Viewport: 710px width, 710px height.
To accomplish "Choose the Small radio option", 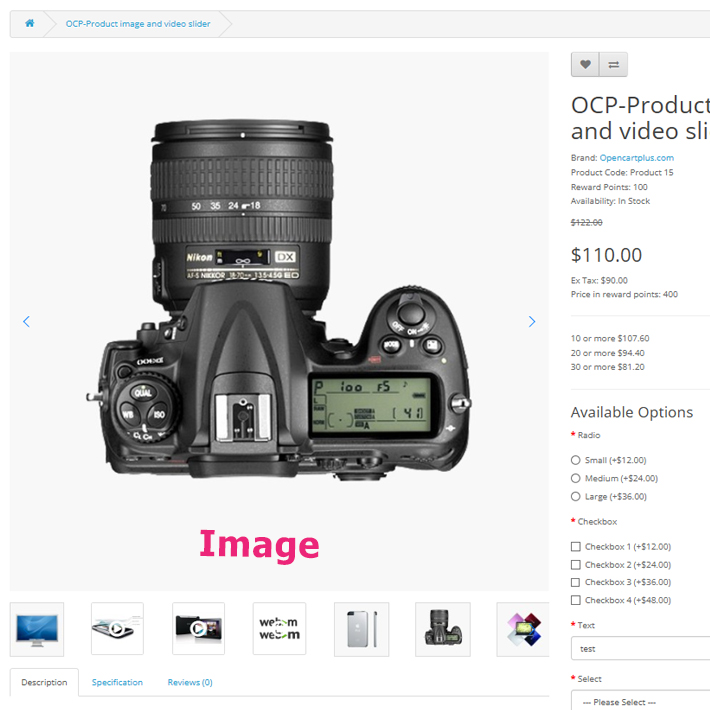I will tap(576, 460).
